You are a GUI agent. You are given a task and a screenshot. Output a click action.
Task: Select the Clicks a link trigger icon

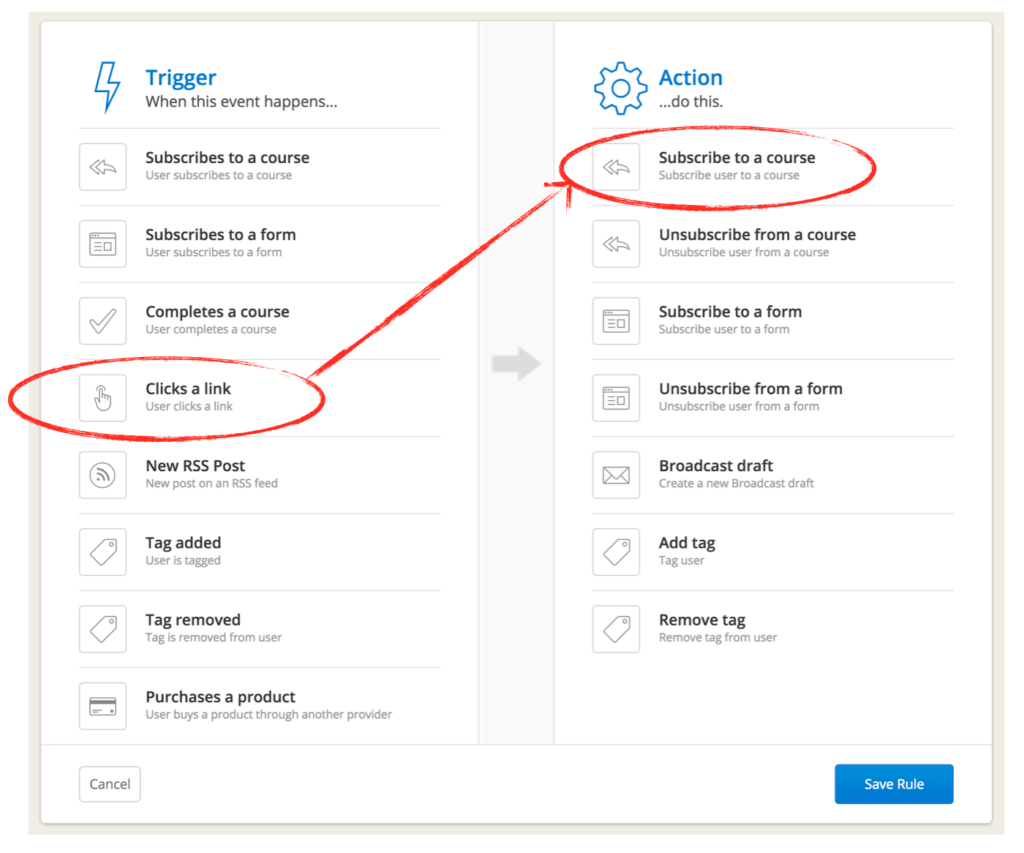[x=103, y=398]
